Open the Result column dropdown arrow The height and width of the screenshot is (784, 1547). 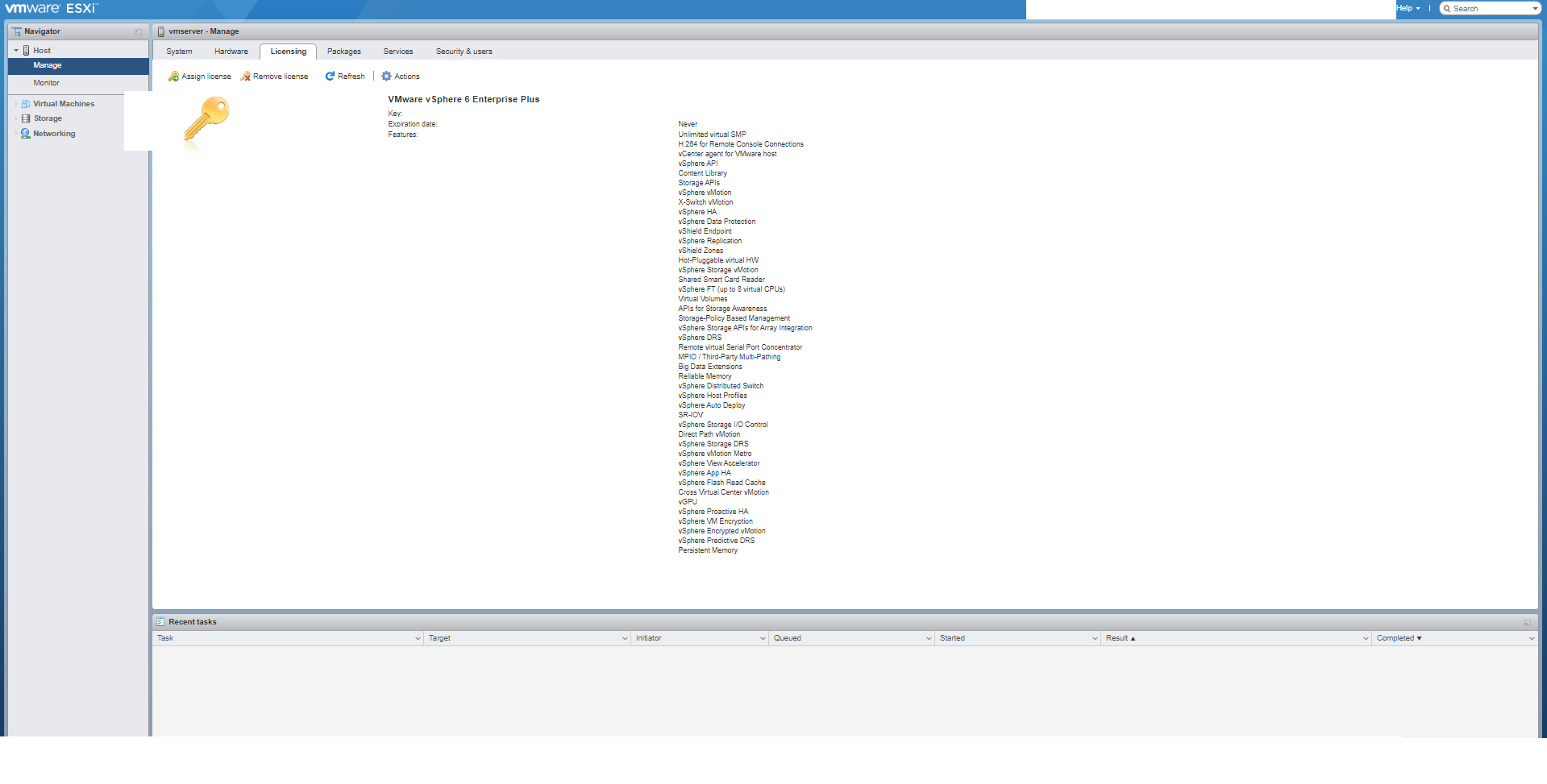[1366, 638]
